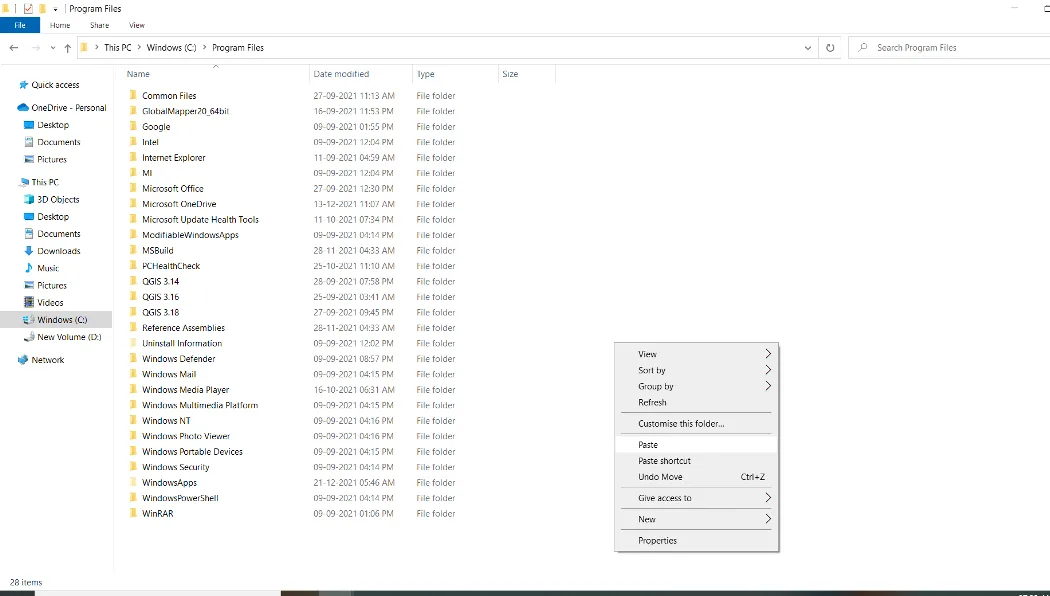Expand the Group by submenu
This screenshot has height=596, width=1050.
[768, 386]
